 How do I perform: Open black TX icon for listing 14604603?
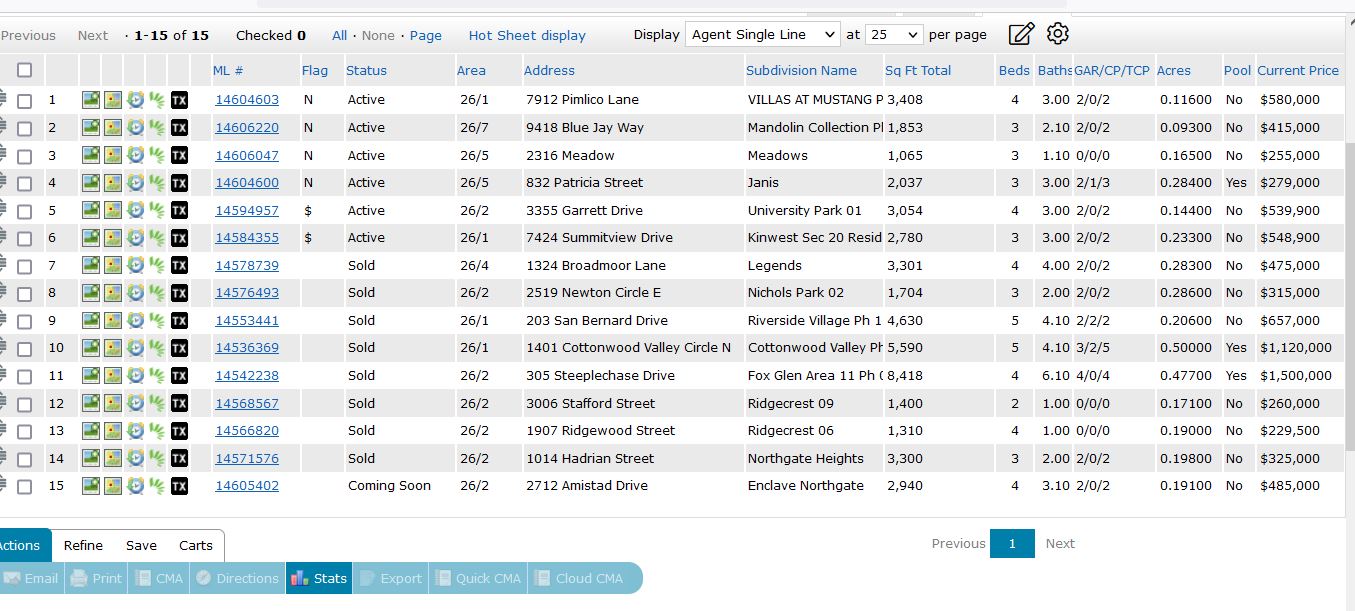point(179,100)
